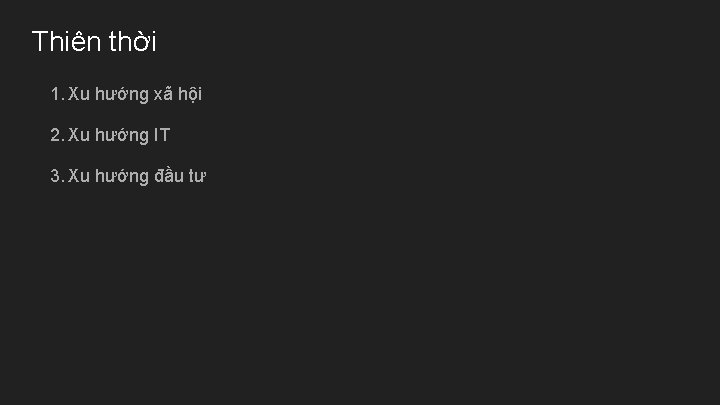Select the list item "Xu hướng xã hội"

click(x=135, y=95)
